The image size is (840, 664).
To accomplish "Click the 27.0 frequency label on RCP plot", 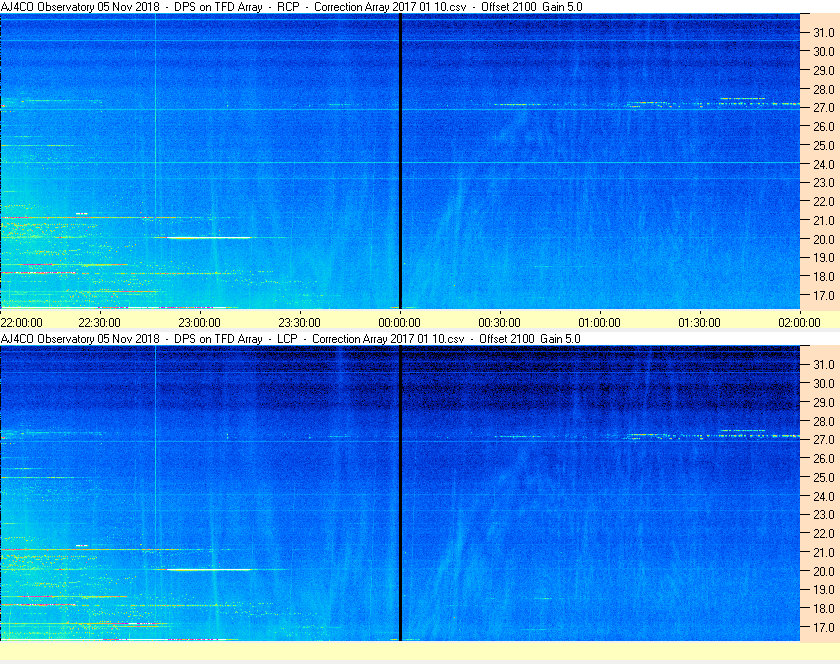I will 824,108.
